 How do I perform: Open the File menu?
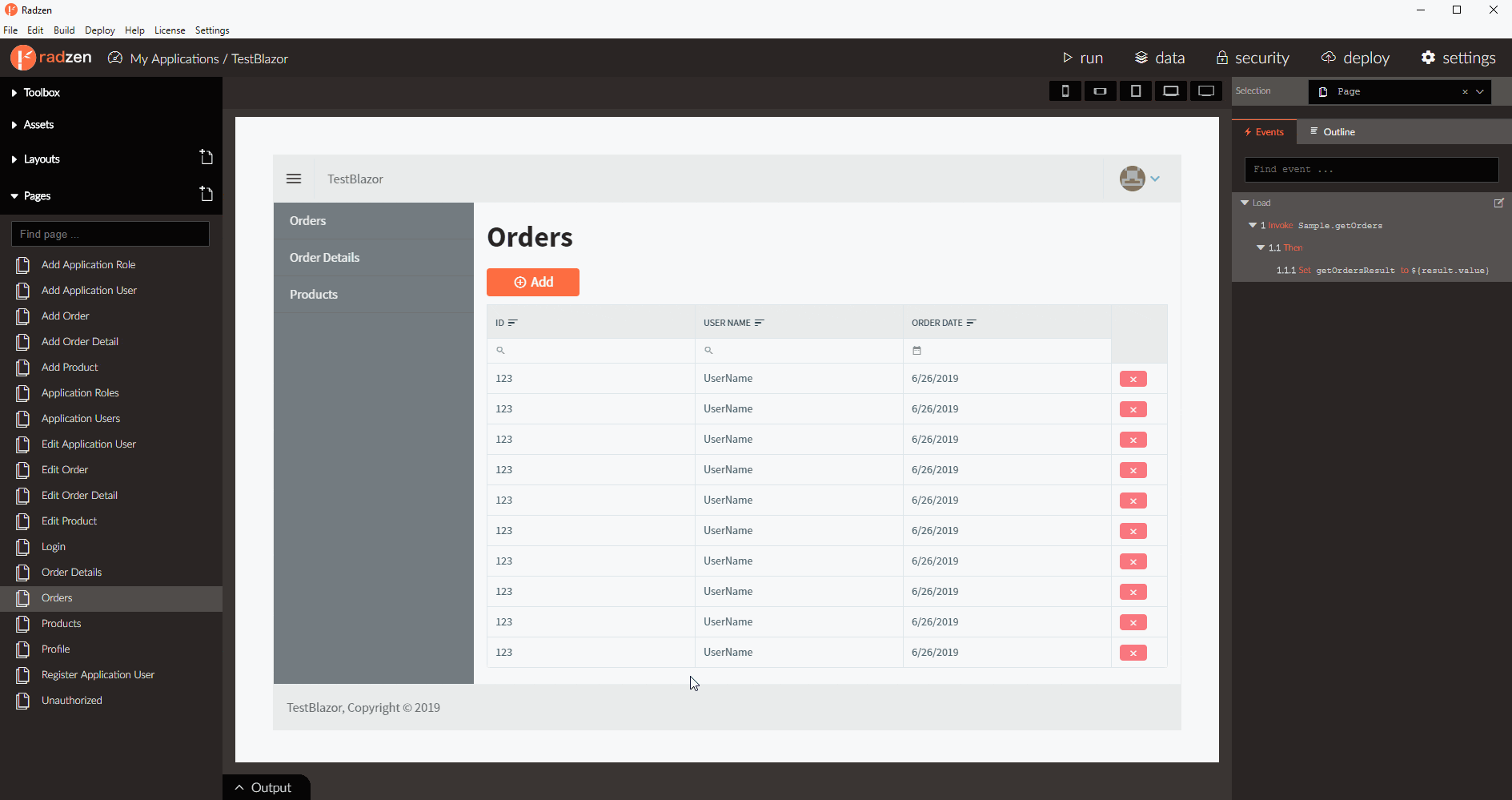[x=10, y=30]
